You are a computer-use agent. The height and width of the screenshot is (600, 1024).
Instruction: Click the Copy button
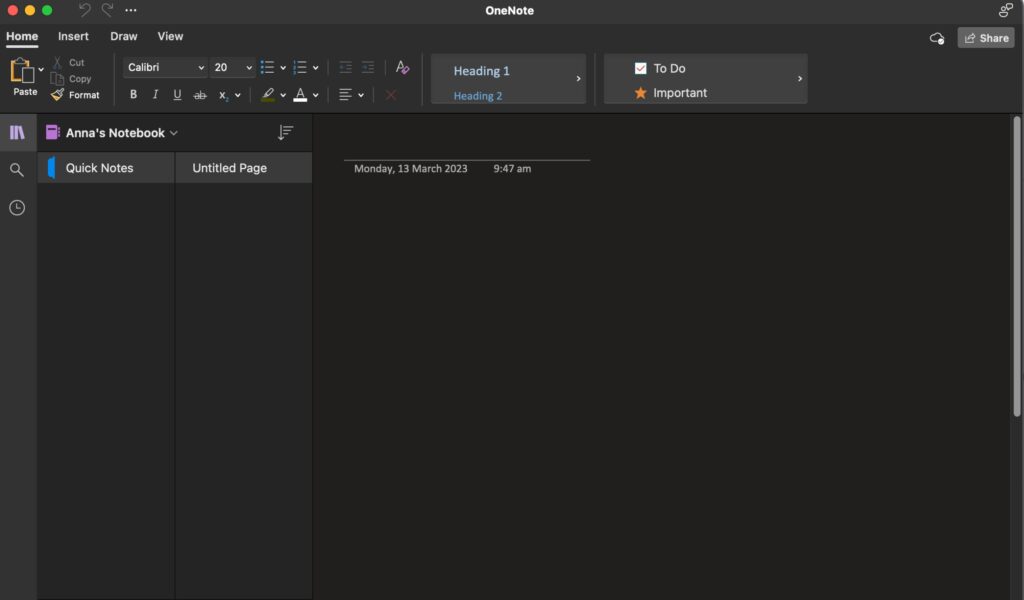click(x=71, y=79)
